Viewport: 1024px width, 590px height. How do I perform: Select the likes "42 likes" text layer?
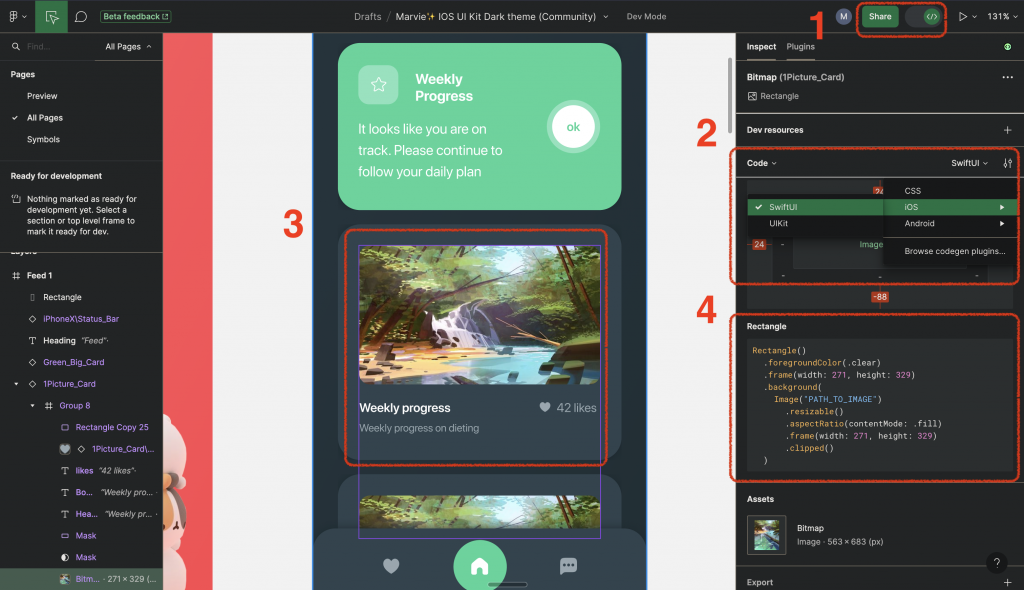click(104, 470)
